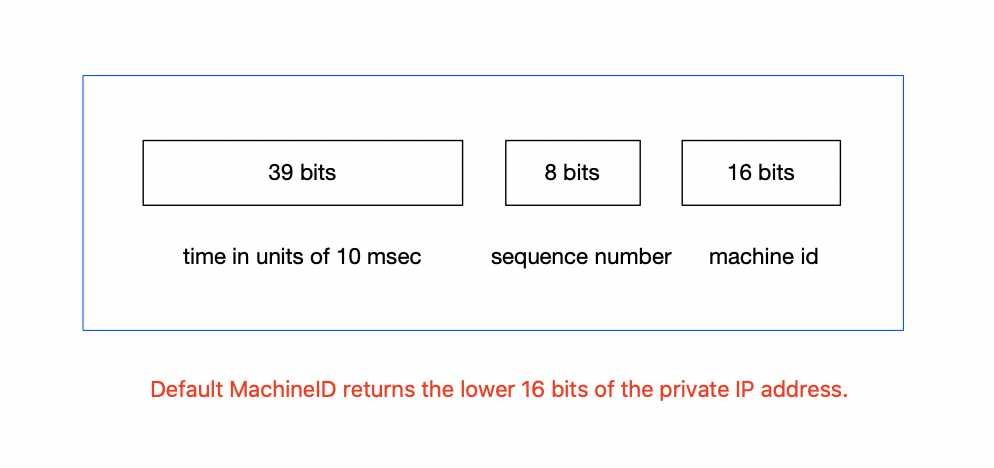994x468 pixels.
Task: Select the "time in units of 10 msec" label
Action: [x=302, y=257]
